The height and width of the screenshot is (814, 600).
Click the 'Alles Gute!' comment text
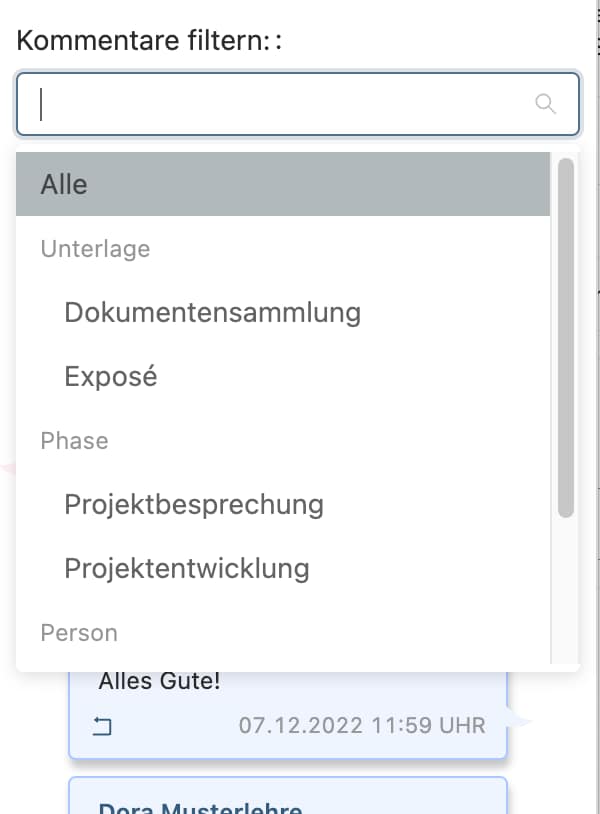click(159, 683)
